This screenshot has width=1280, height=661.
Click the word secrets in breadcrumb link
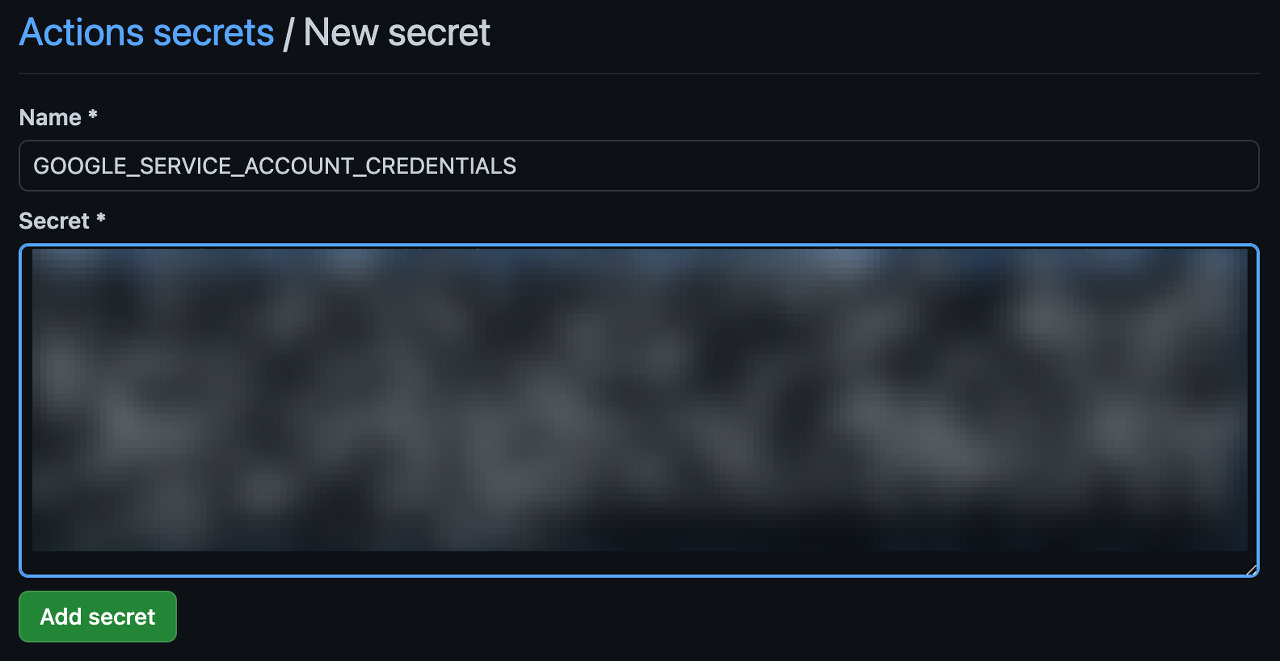[214, 33]
